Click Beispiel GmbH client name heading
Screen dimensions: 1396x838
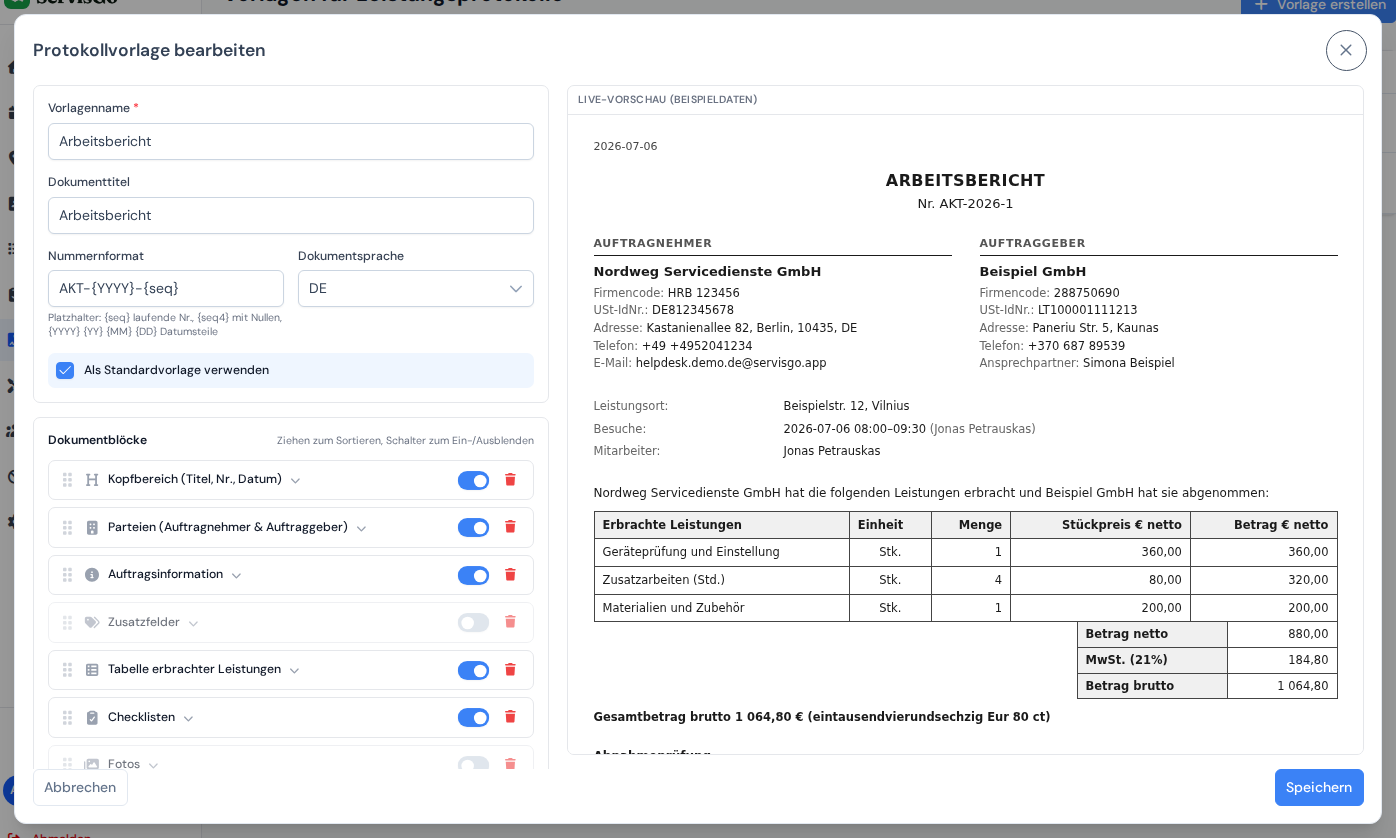point(1033,271)
